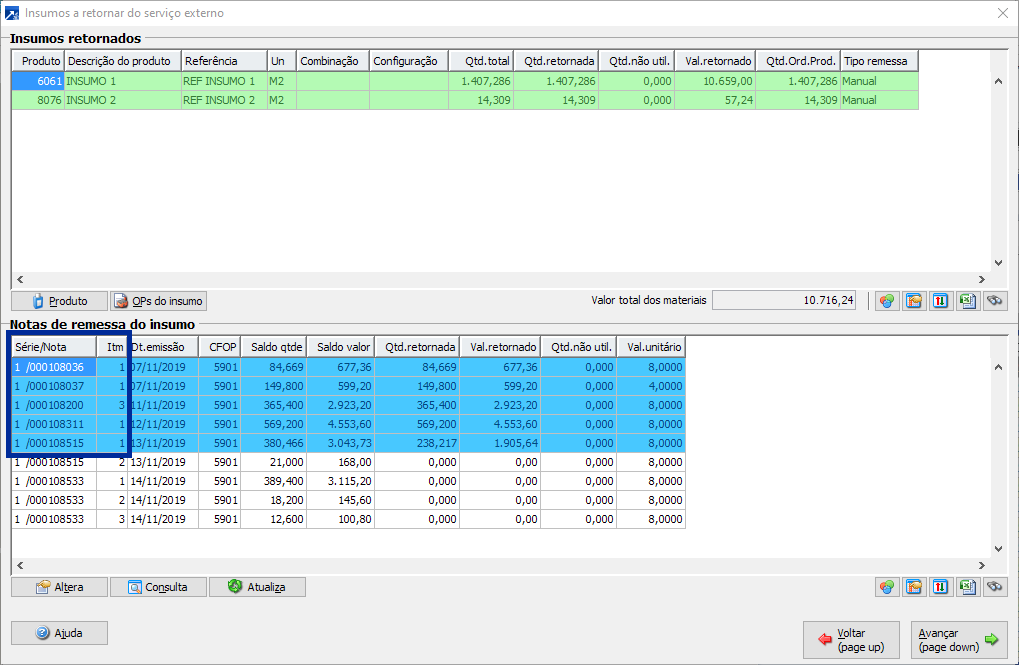1019x665 pixels.
Task: Open Ajuda help button
Action: tap(59, 633)
